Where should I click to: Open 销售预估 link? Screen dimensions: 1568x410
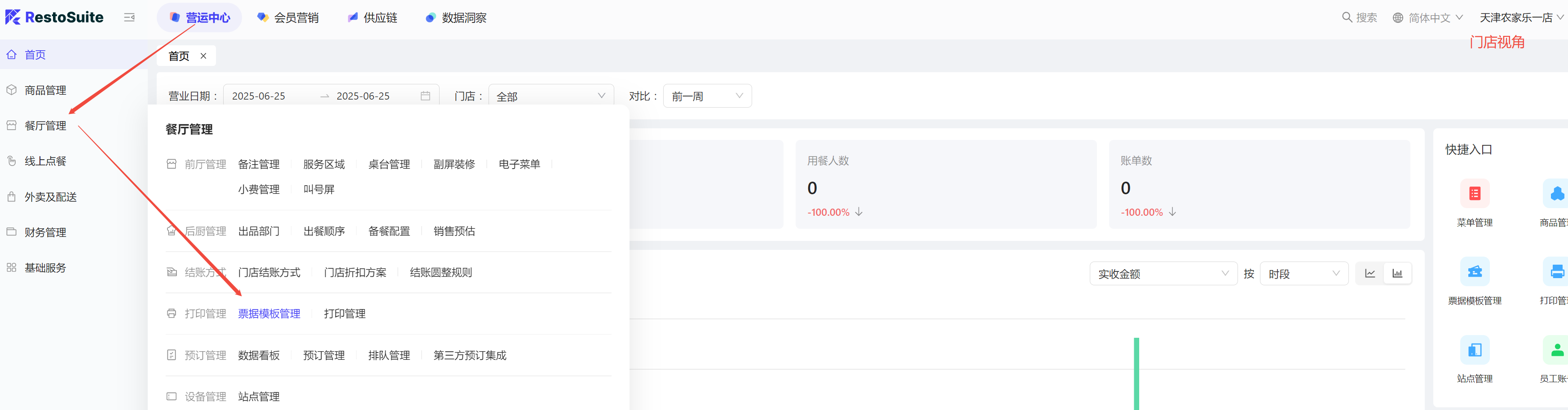[x=454, y=231]
